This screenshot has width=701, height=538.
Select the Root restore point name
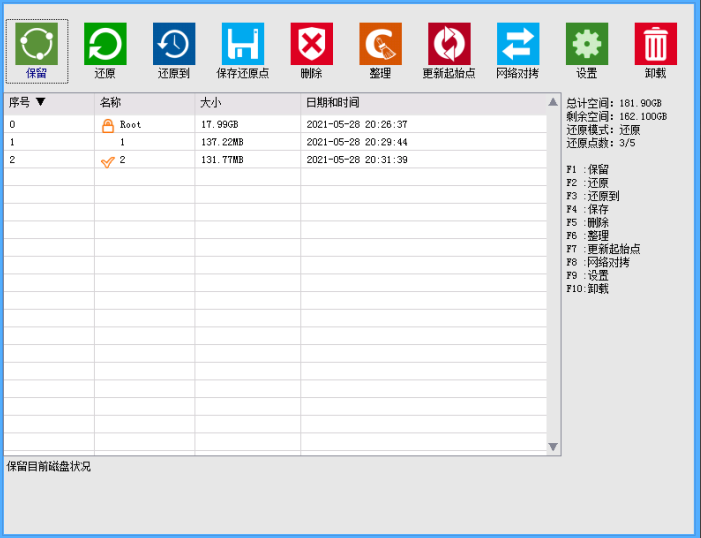pos(131,125)
